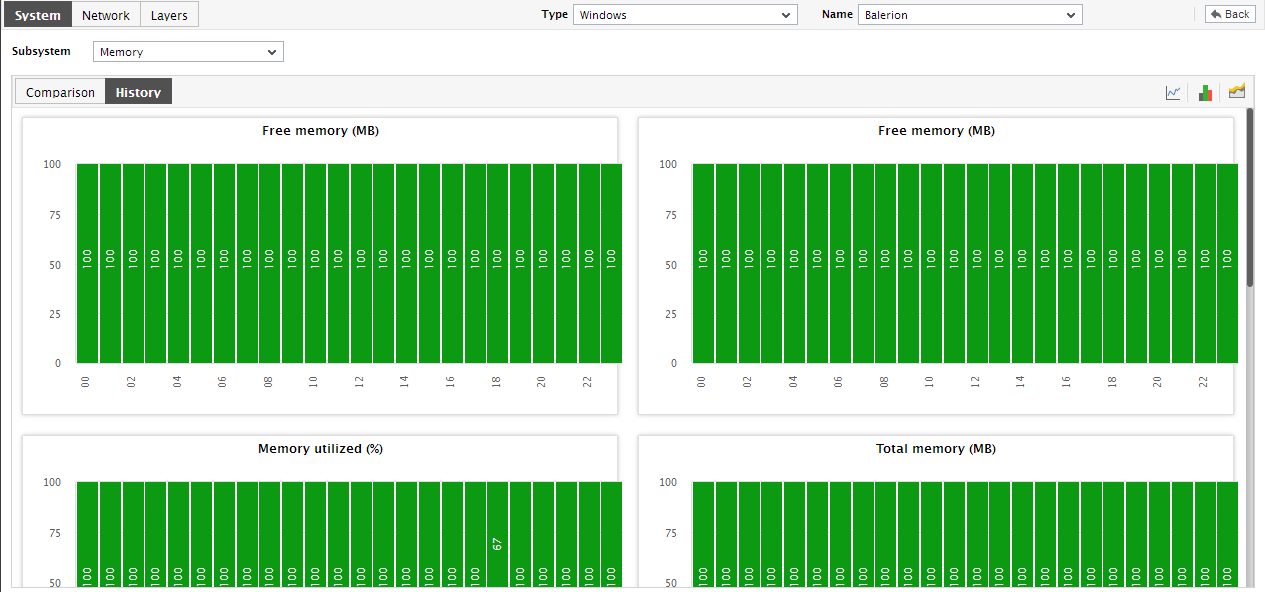Click the 'Memory utilized (%)' chart title
The height and width of the screenshot is (592, 1265).
[x=320, y=449]
